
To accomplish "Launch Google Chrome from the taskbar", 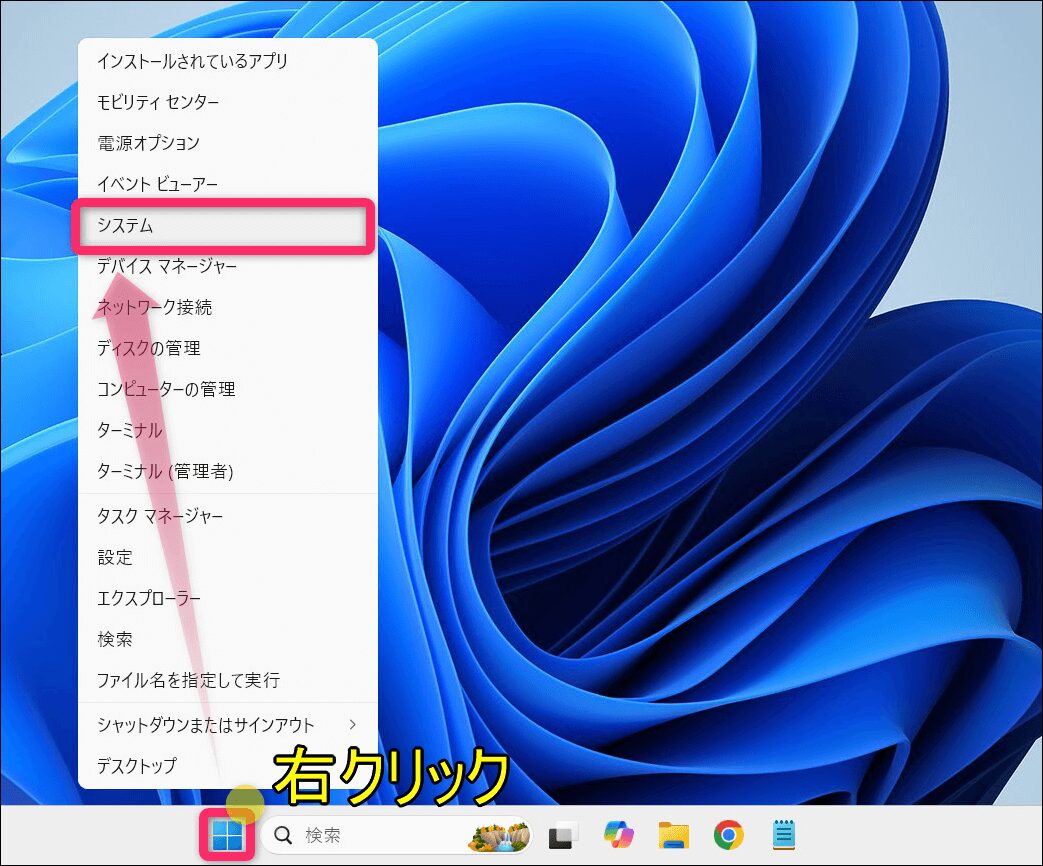I will click(729, 835).
